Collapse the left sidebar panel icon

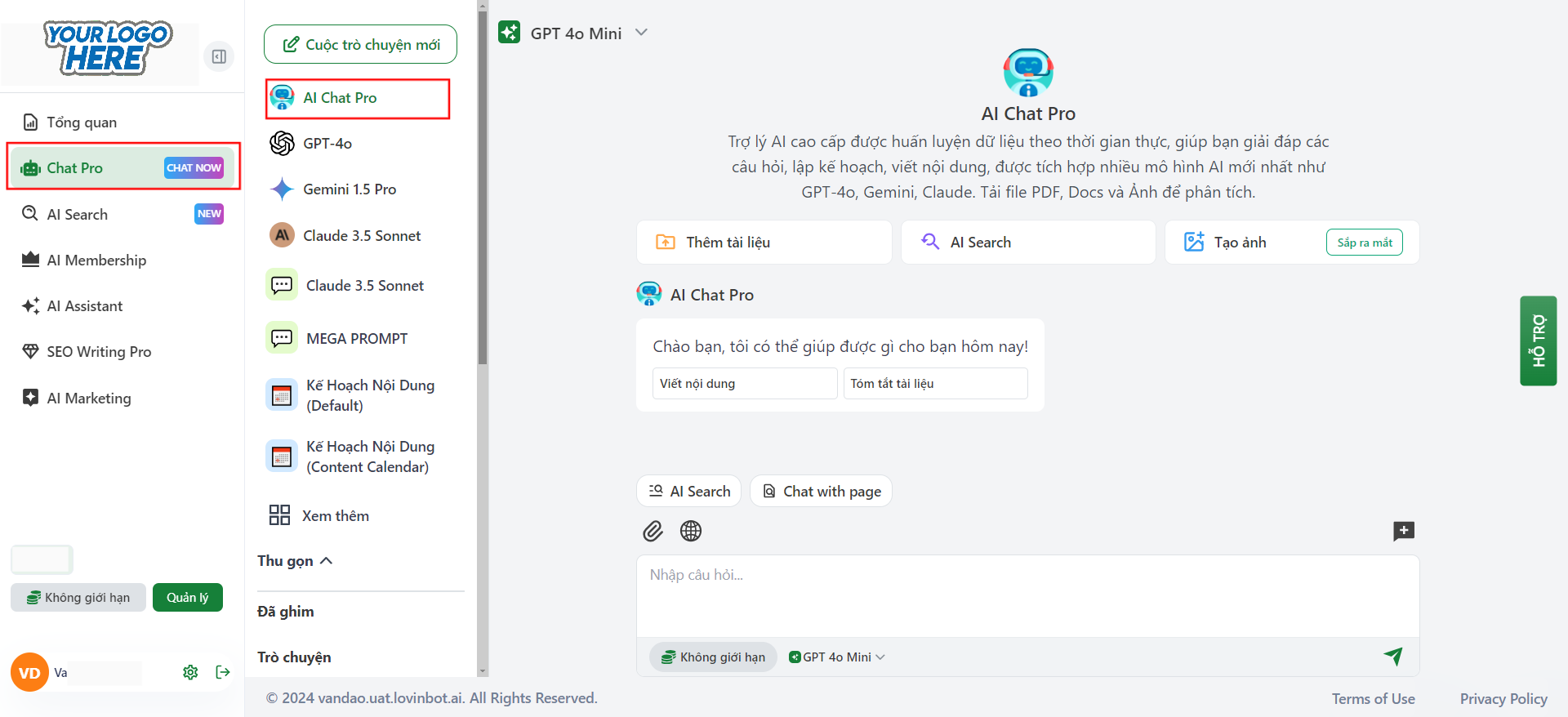(219, 56)
